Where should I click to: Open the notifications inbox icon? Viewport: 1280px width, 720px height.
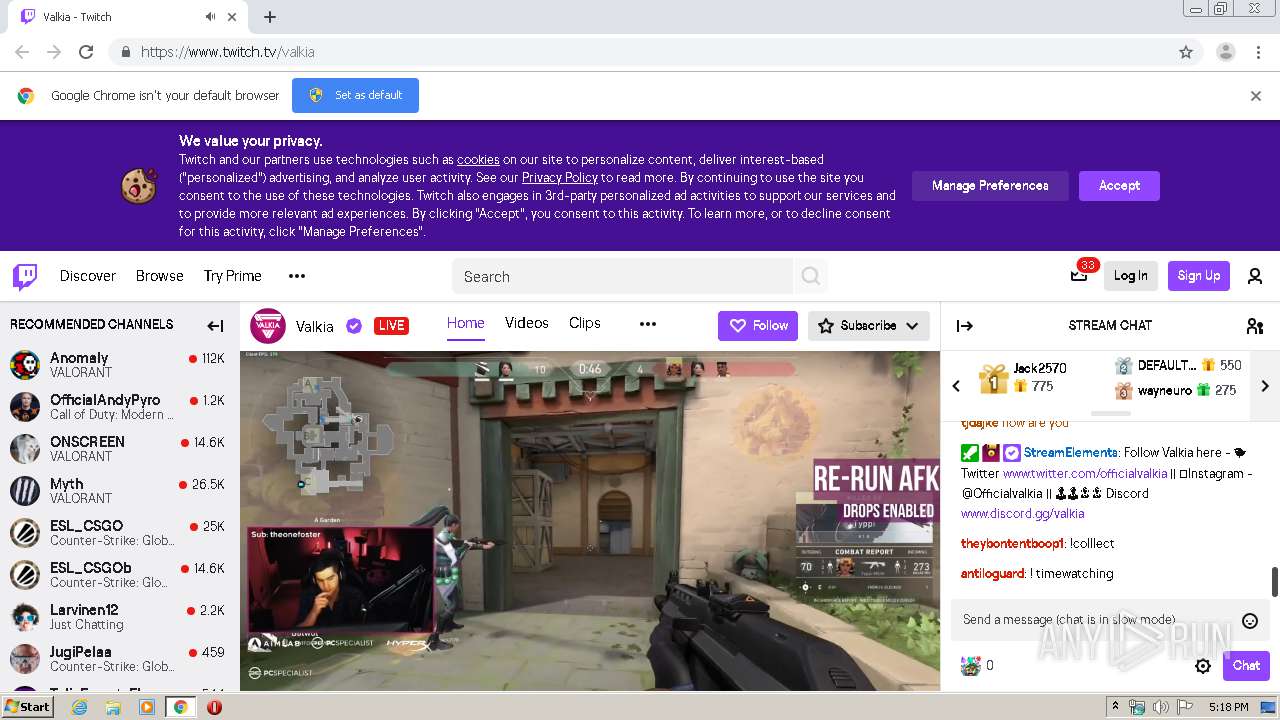tap(1079, 276)
